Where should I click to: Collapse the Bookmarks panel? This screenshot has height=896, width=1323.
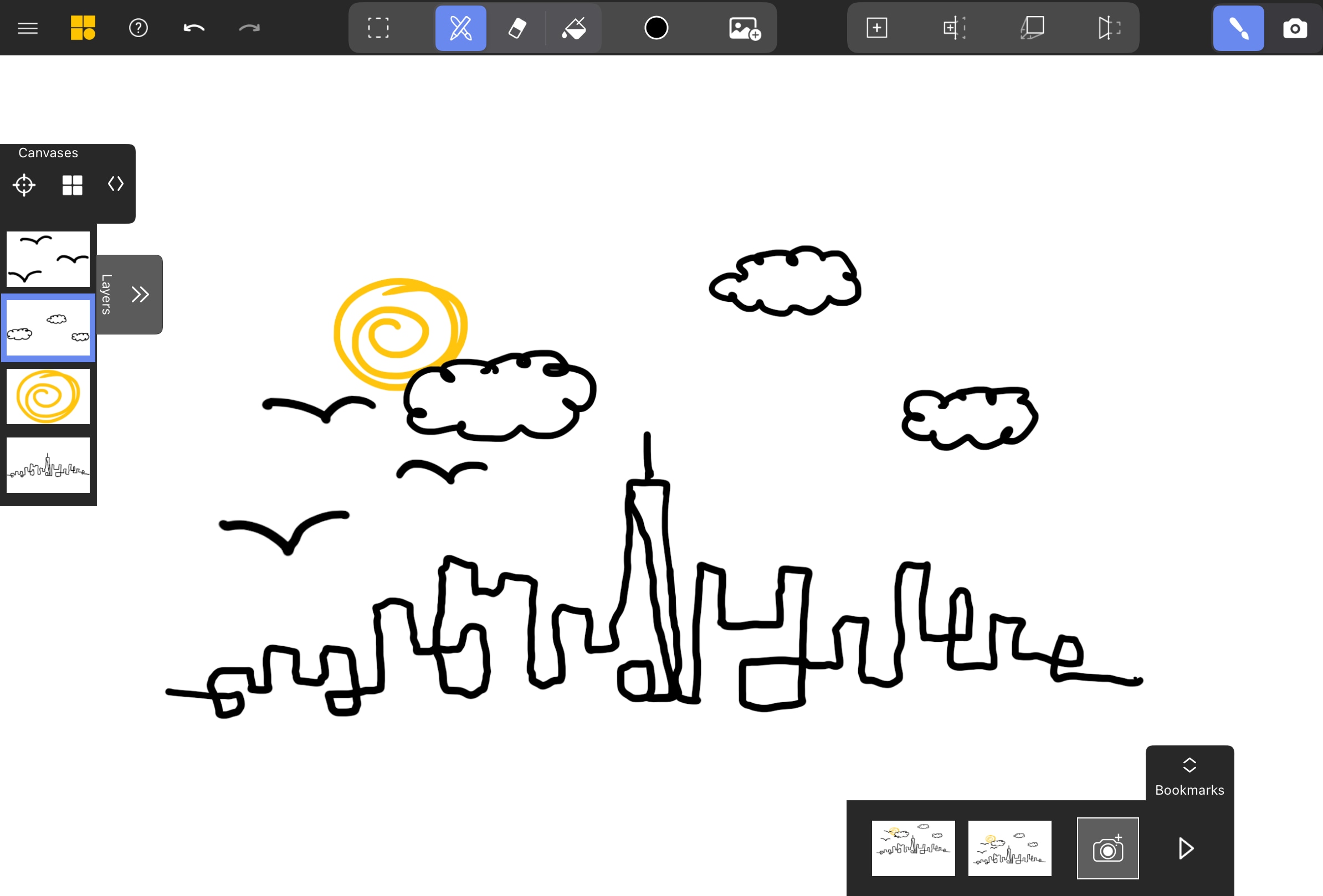point(1189,765)
